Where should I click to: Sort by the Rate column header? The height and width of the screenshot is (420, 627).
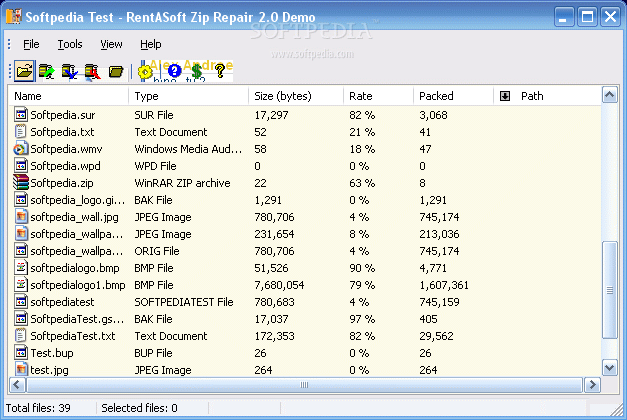(x=378, y=96)
